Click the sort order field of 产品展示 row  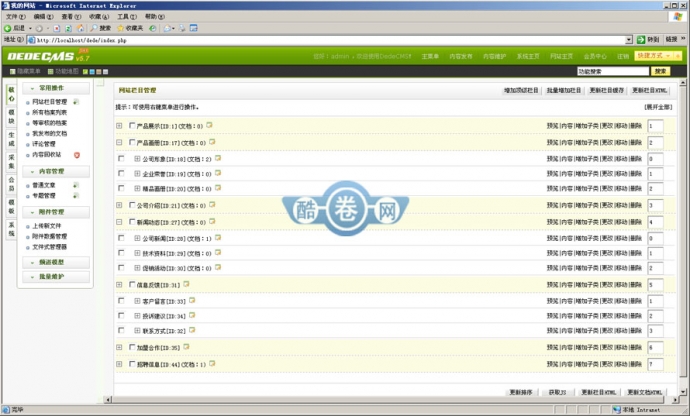(x=655, y=126)
